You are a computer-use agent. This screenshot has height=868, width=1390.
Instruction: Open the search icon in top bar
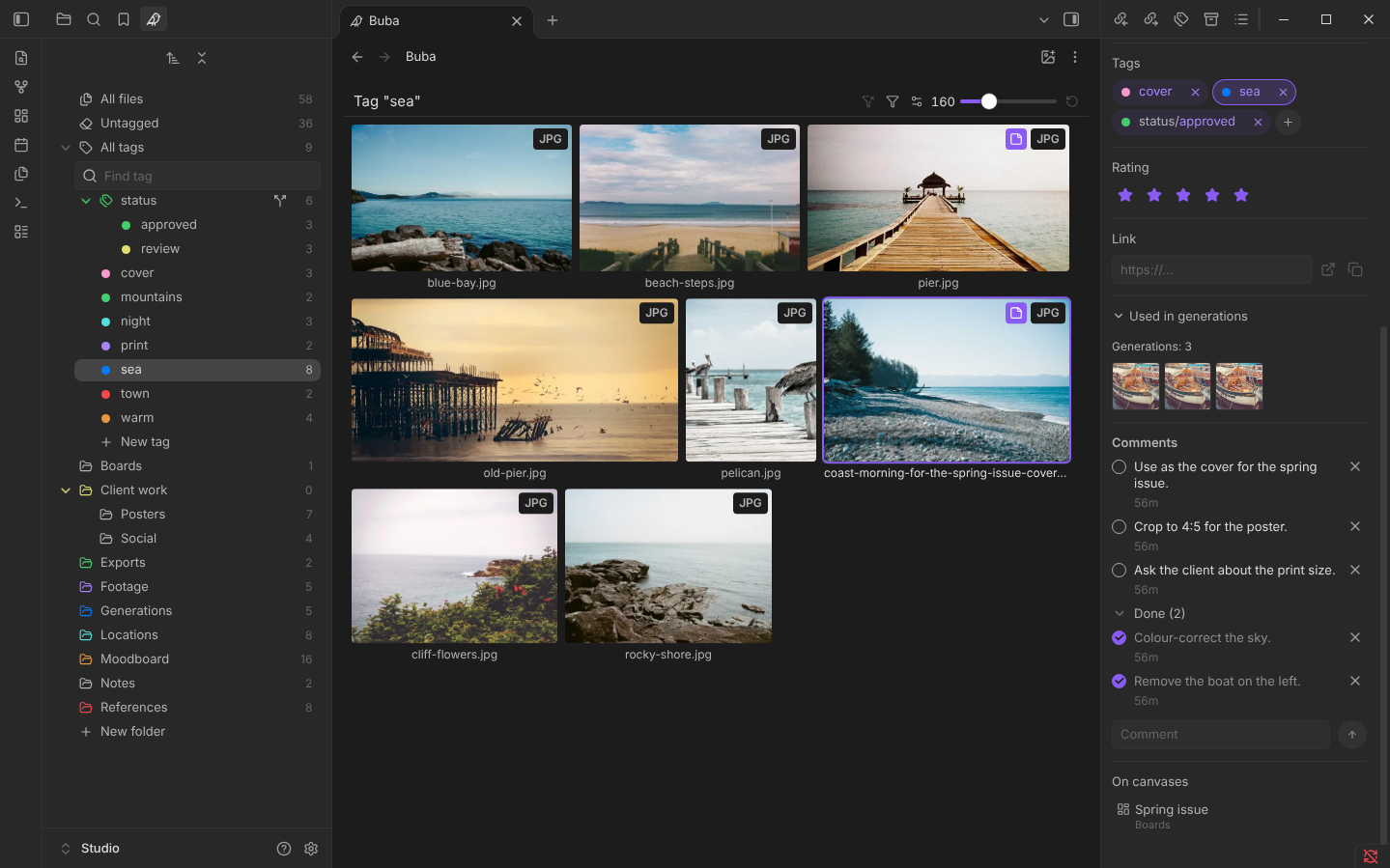pos(94,19)
